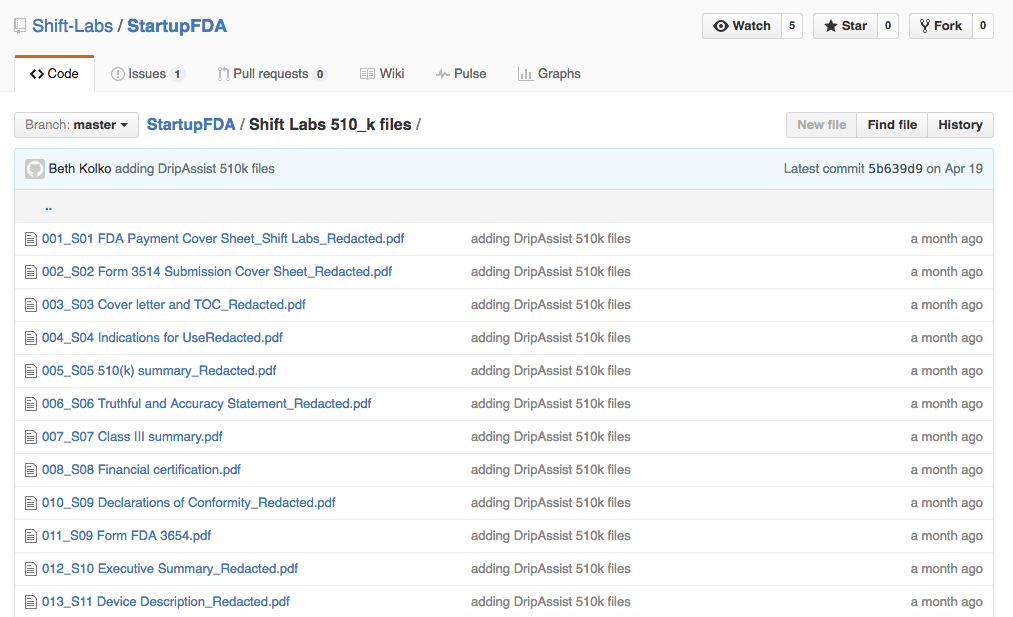The image size is (1013, 617).
Task: Click the eye icon in Watch button
Action: tap(720, 26)
